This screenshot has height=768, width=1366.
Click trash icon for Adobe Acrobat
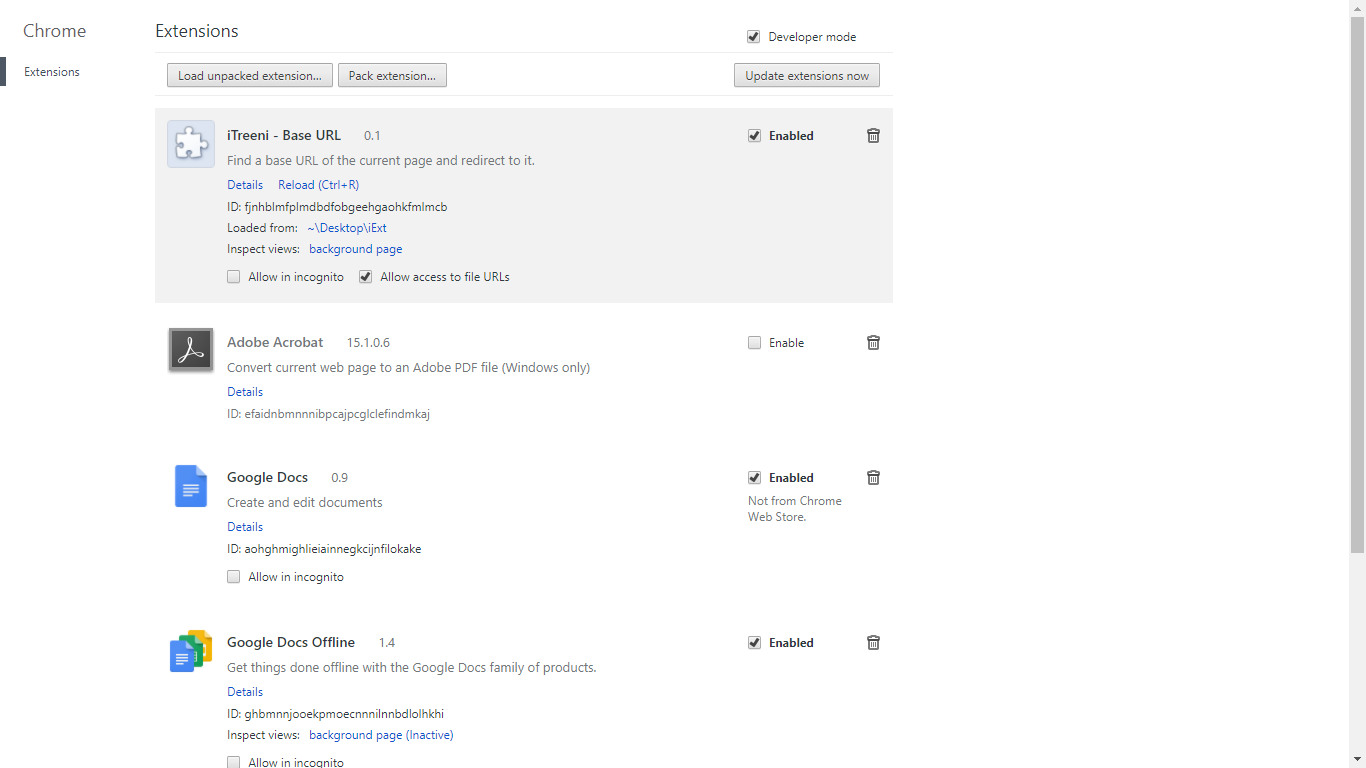(873, 343)
